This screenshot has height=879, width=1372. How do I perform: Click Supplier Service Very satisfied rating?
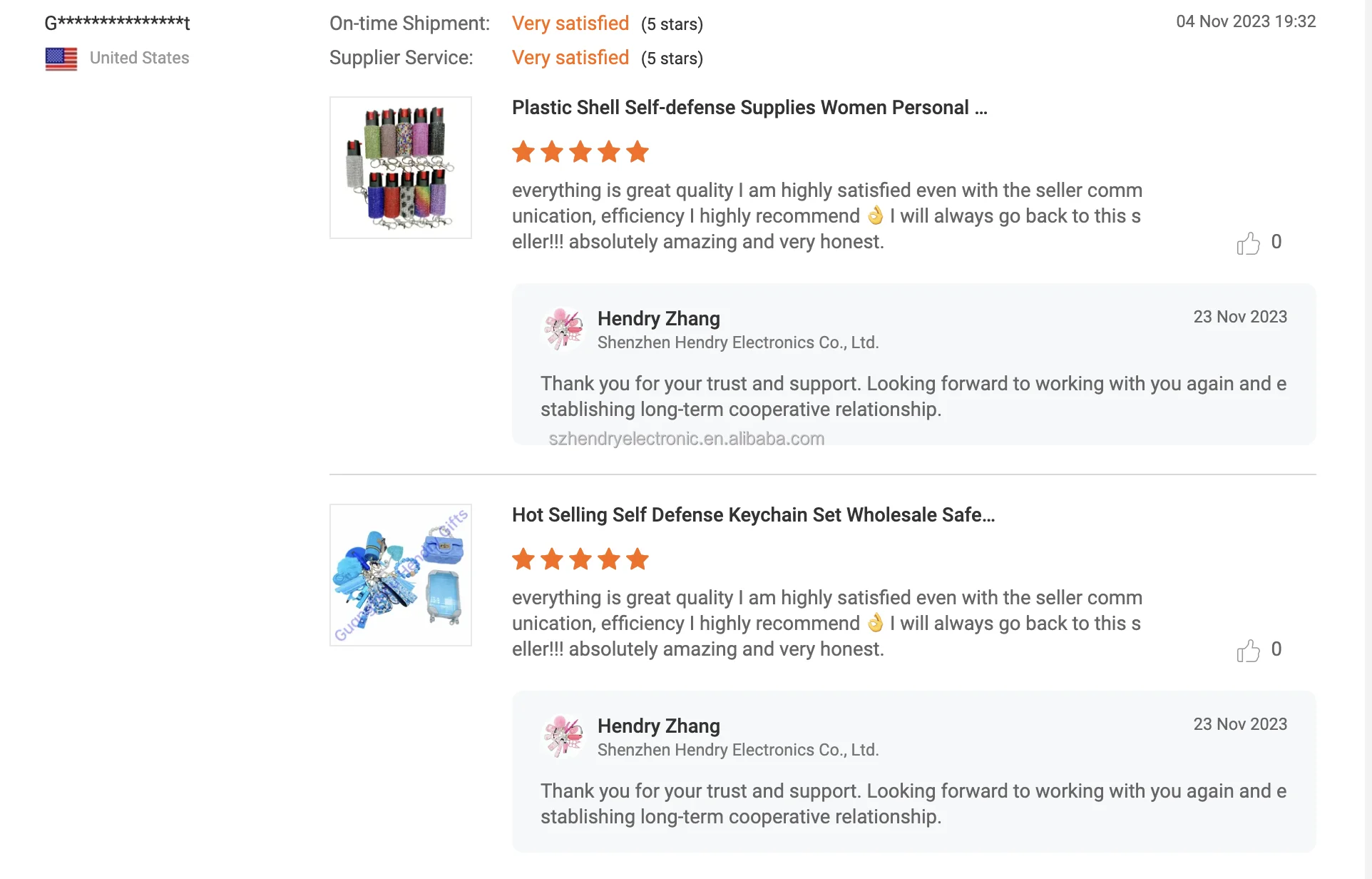[x=570, y=58]
